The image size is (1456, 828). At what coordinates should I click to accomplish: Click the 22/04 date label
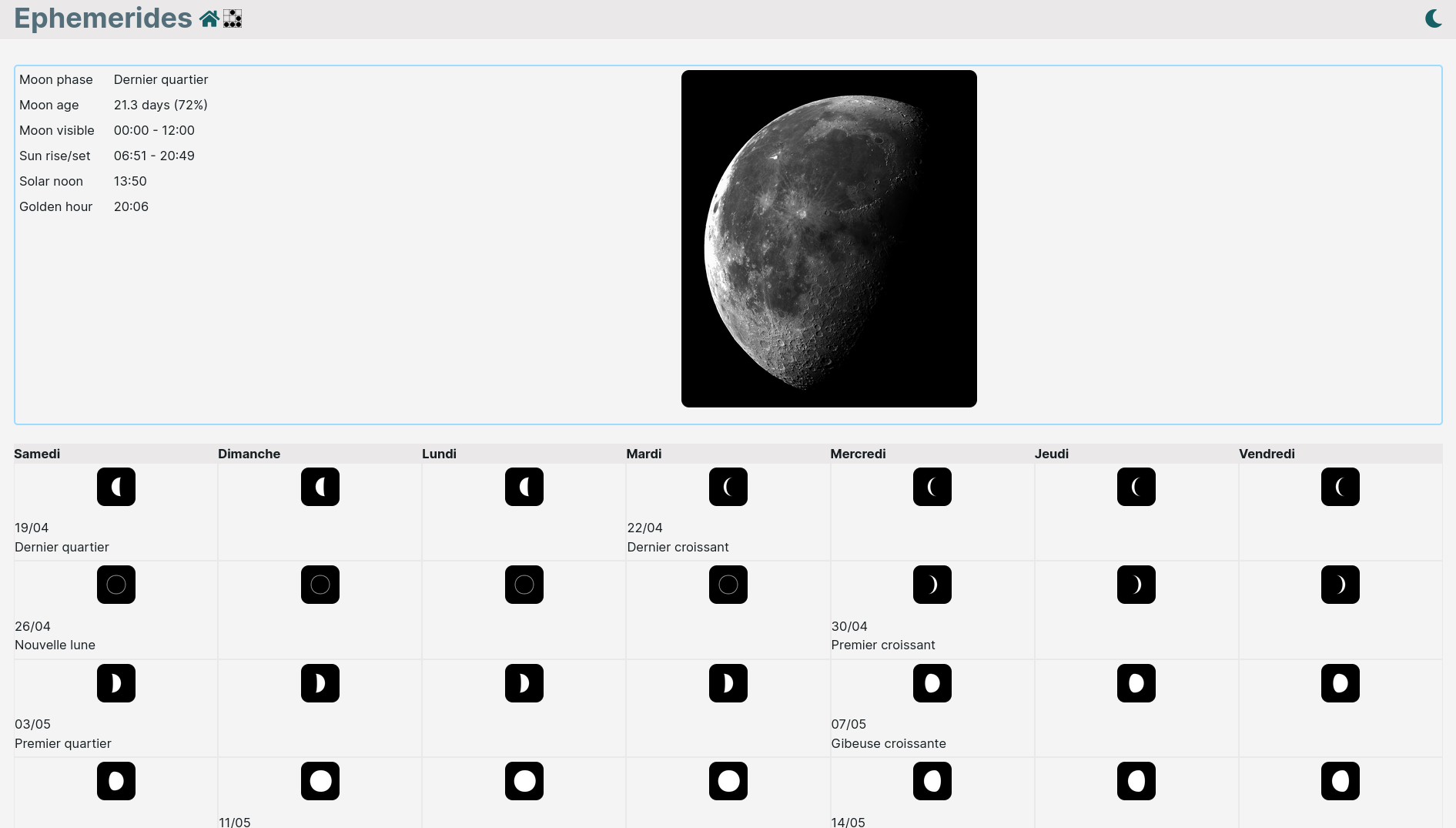pos(644,528)
